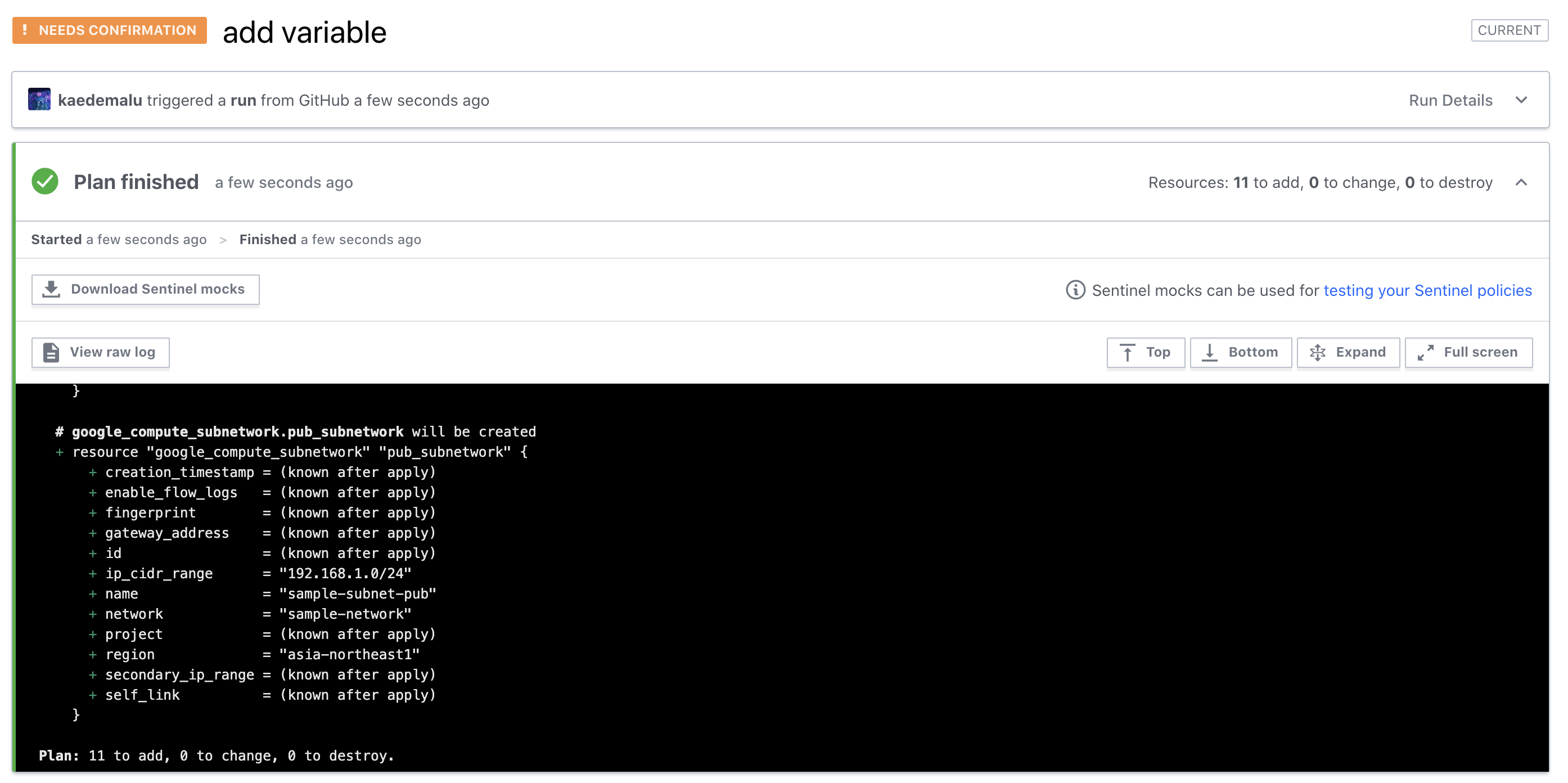Click the secondary_ip_range log line

[262, 674]
